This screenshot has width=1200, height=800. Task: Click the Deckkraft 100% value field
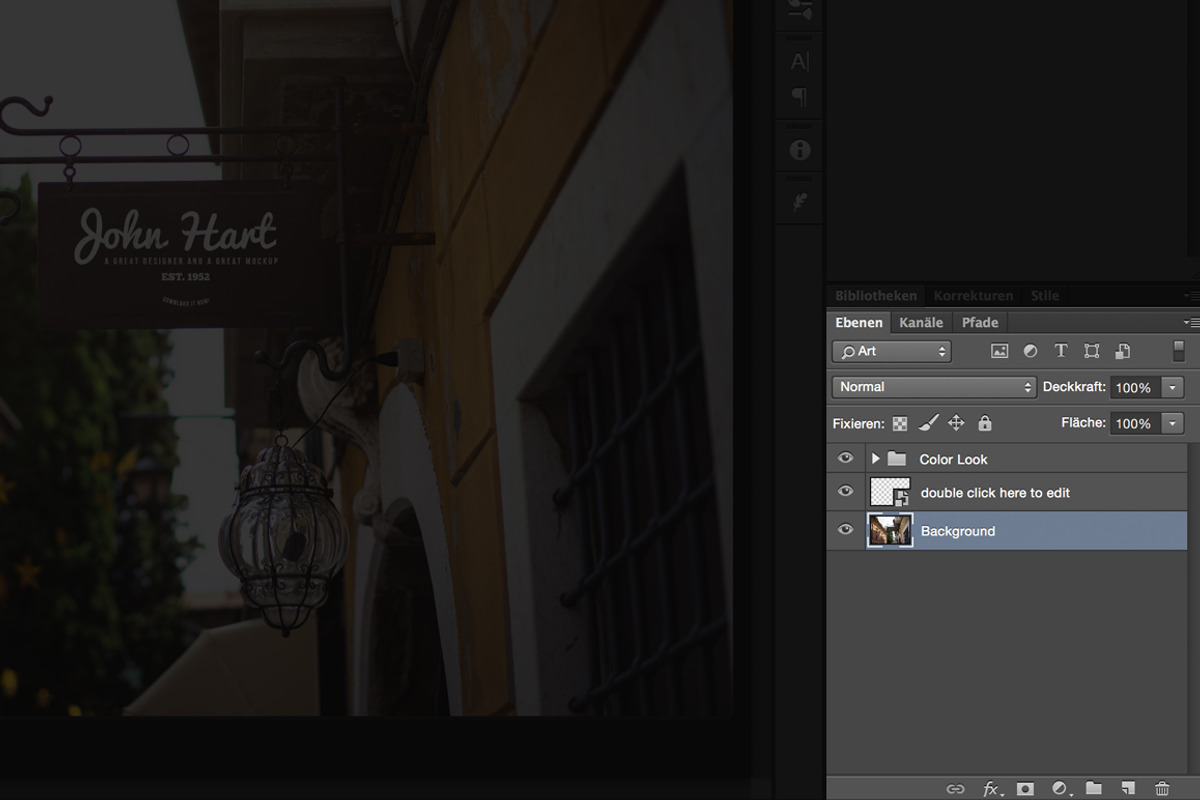click(x=1134, y=387)
